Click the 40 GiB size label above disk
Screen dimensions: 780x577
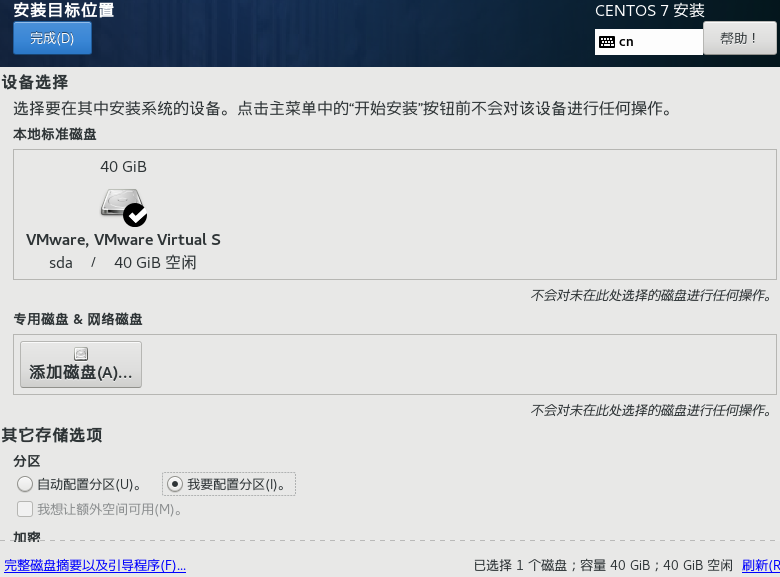point(123,167)
